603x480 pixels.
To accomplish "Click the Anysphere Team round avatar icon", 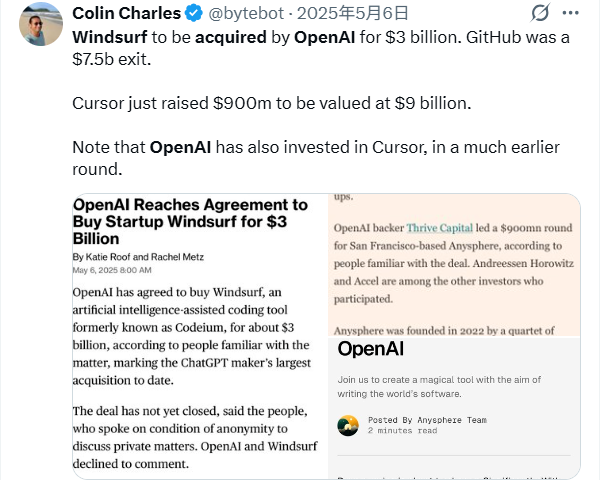I will (348, 426).
